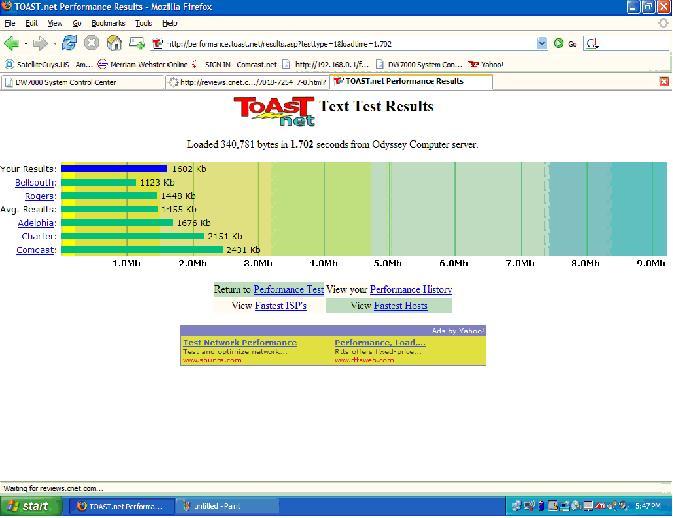The height and width of the screenshot is (518, 673).
Task: Click the Performance History link
Action: click(x=410, y=289)
